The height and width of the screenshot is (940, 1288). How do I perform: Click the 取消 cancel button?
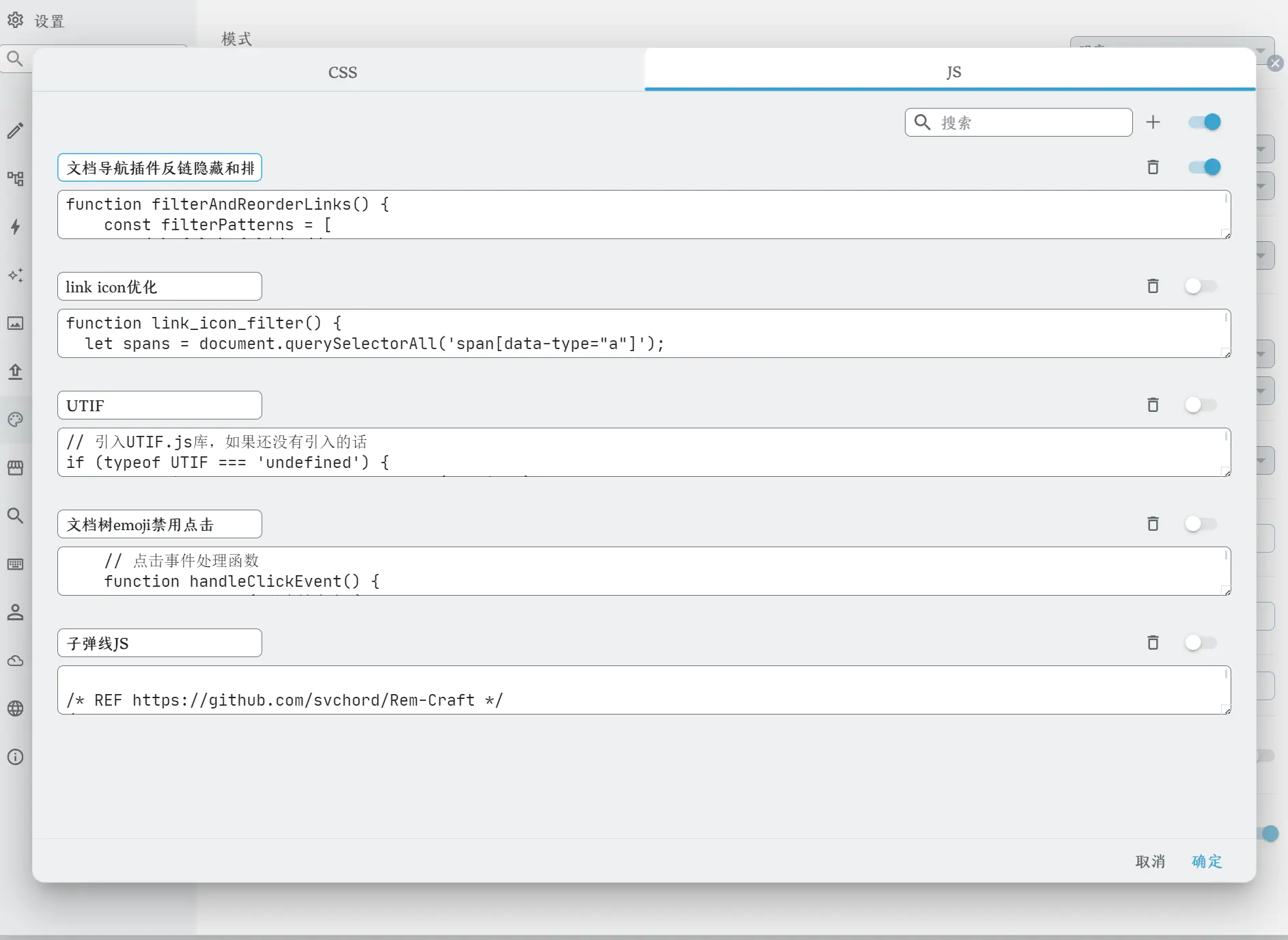click(x=1149, y=861)
